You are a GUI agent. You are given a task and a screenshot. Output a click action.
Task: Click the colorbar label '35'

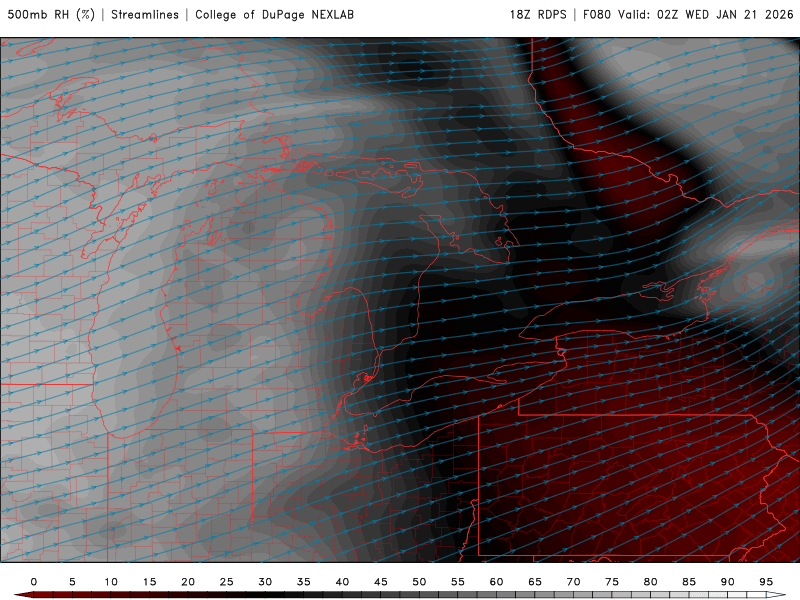[304, 582]
